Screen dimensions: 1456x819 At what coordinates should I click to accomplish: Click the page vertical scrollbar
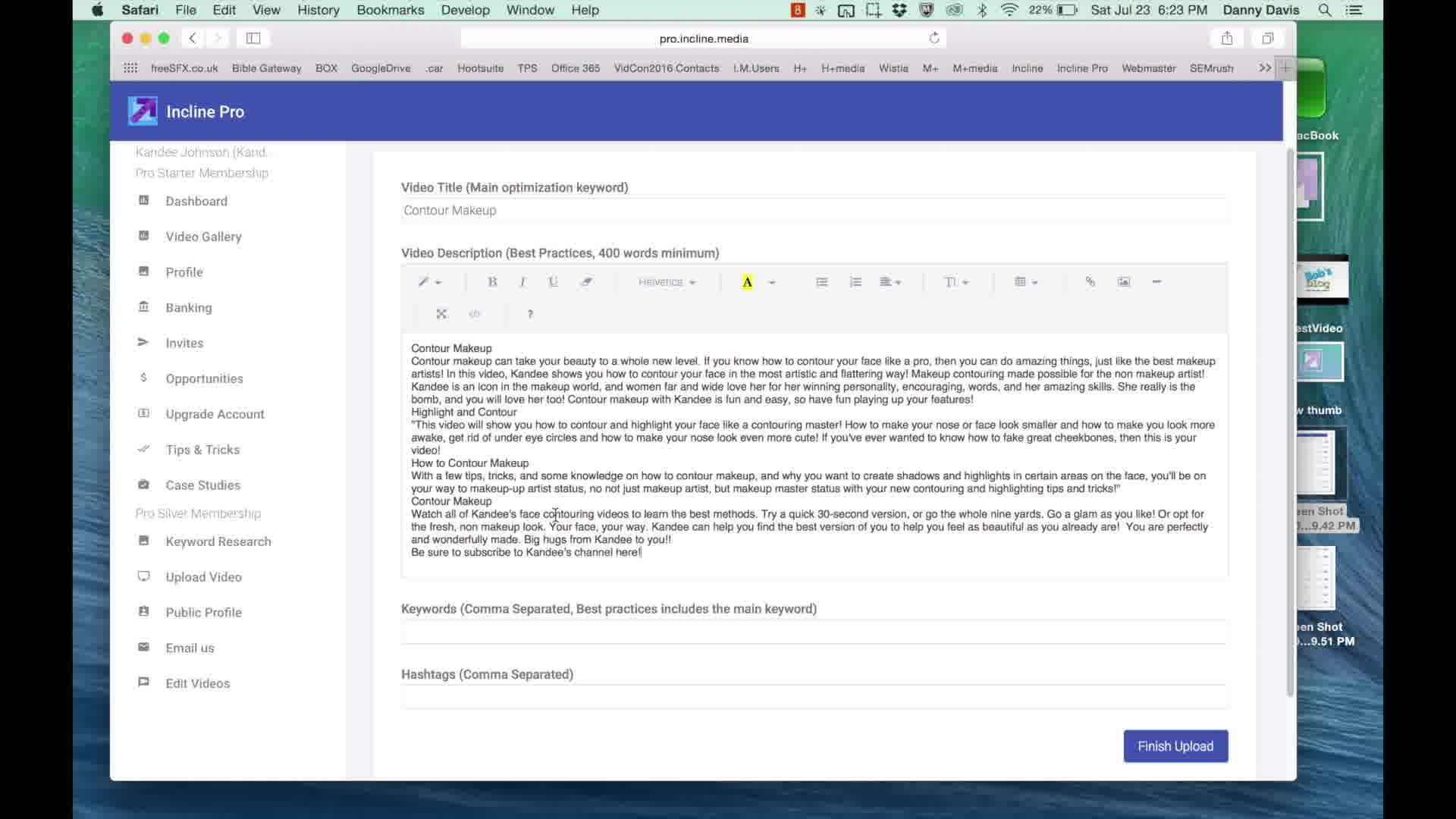pos(1290,423)
